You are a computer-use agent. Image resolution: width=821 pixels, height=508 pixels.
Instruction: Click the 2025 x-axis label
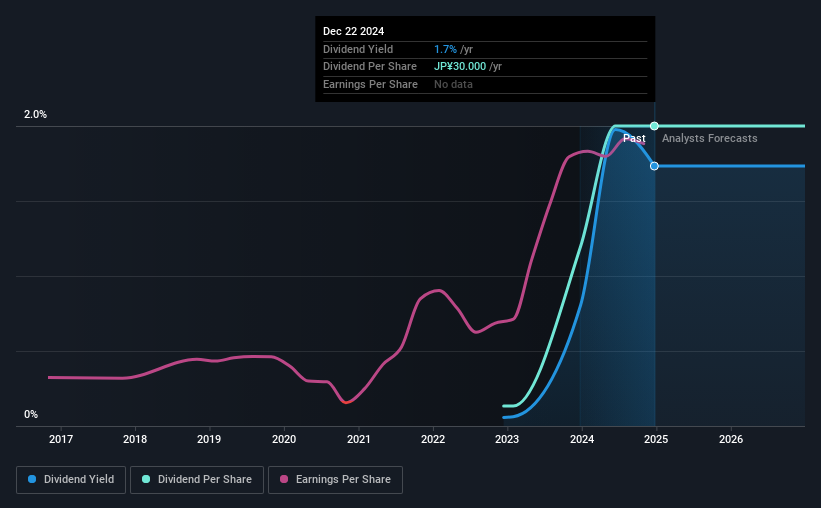coord(656,439)
